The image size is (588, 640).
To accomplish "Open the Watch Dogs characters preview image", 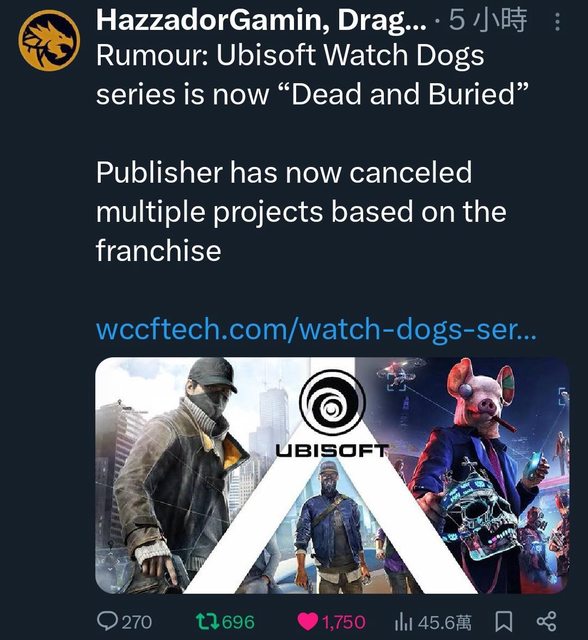I will coord(332,476).
